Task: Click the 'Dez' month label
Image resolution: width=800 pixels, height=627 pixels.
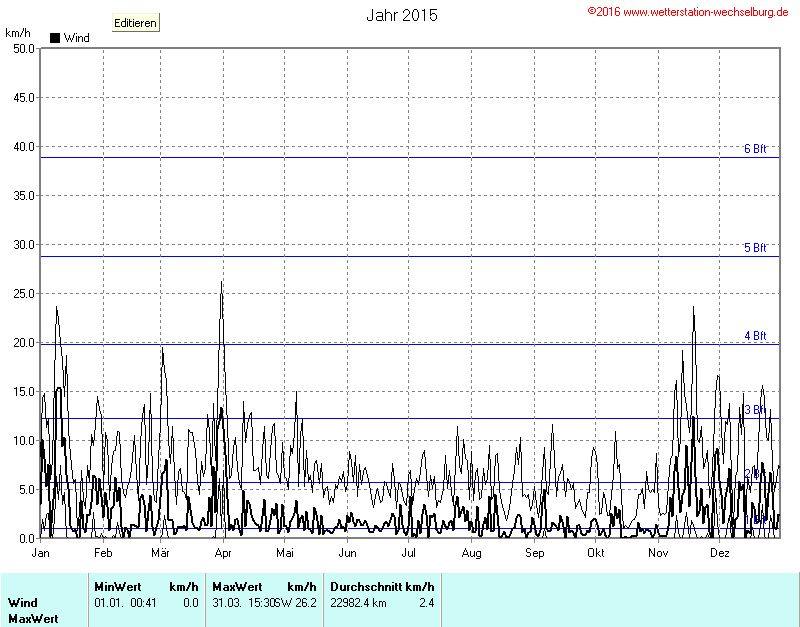Action: 720,553
